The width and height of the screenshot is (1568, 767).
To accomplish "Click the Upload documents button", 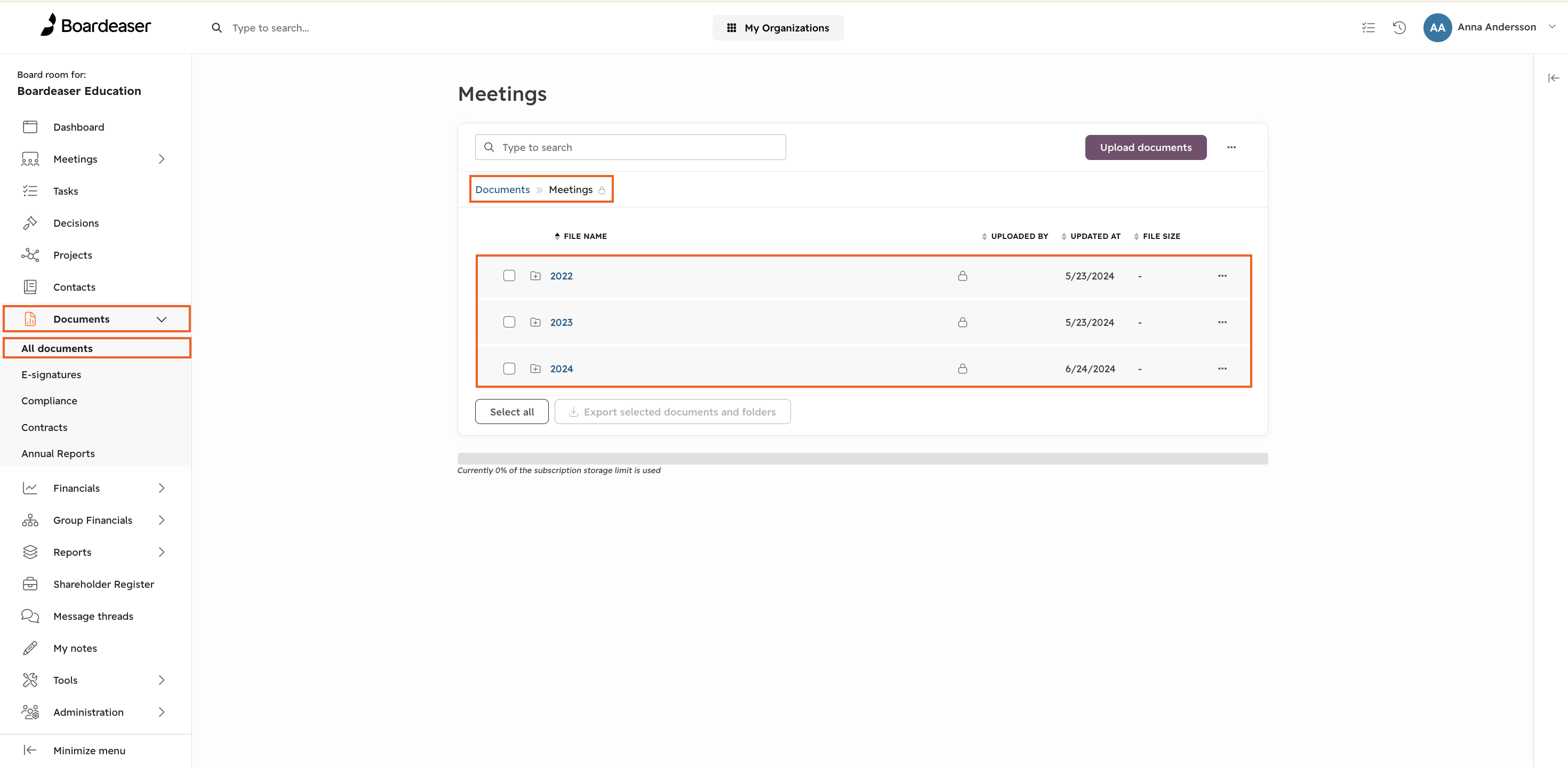I will pos(1146,147).
